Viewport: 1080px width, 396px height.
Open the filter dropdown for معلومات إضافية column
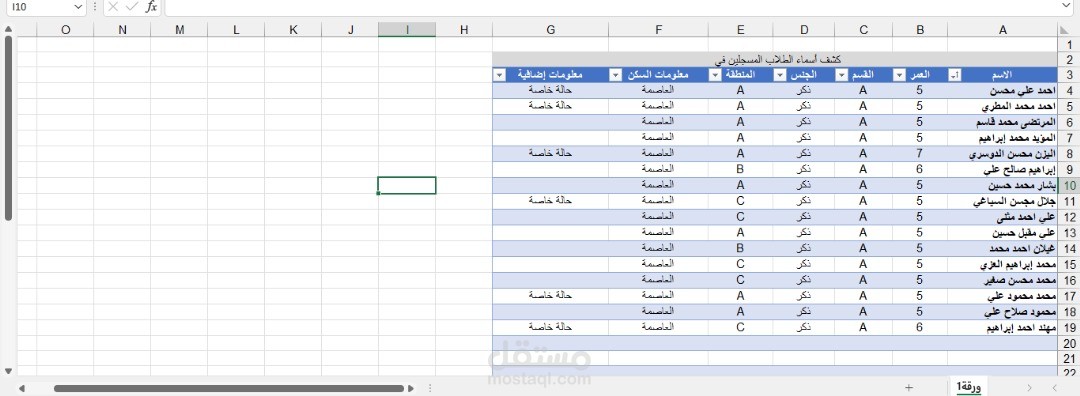499,75
